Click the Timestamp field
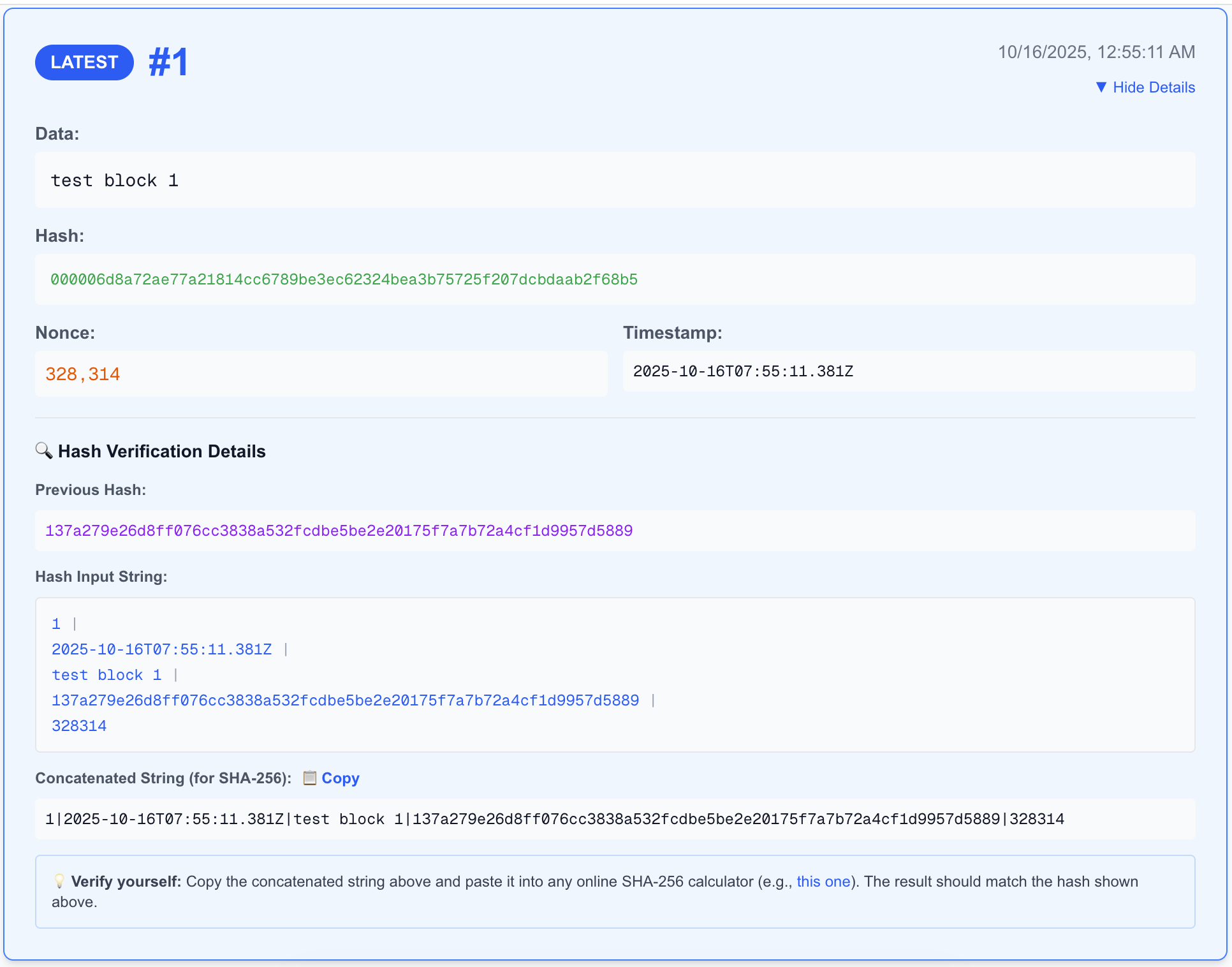 pos(909,371)
